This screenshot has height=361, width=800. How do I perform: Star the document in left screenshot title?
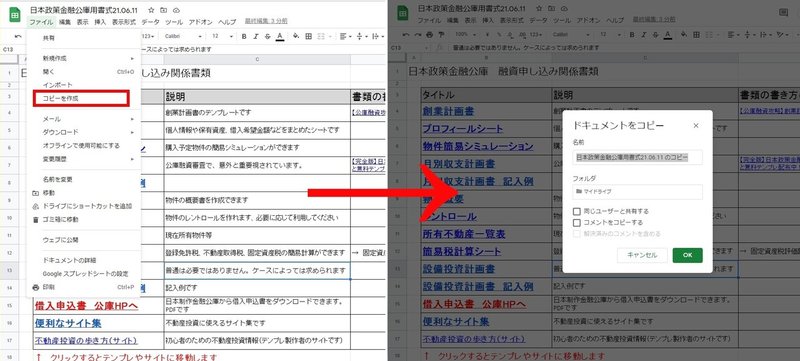(151, 10)
